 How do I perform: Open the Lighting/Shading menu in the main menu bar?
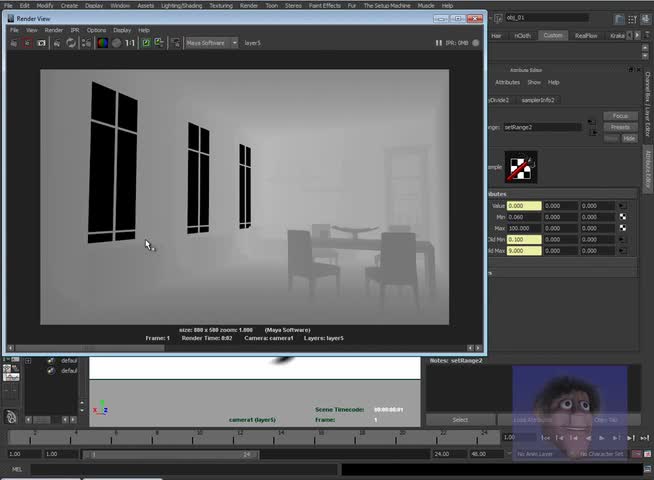pos(182,5)
